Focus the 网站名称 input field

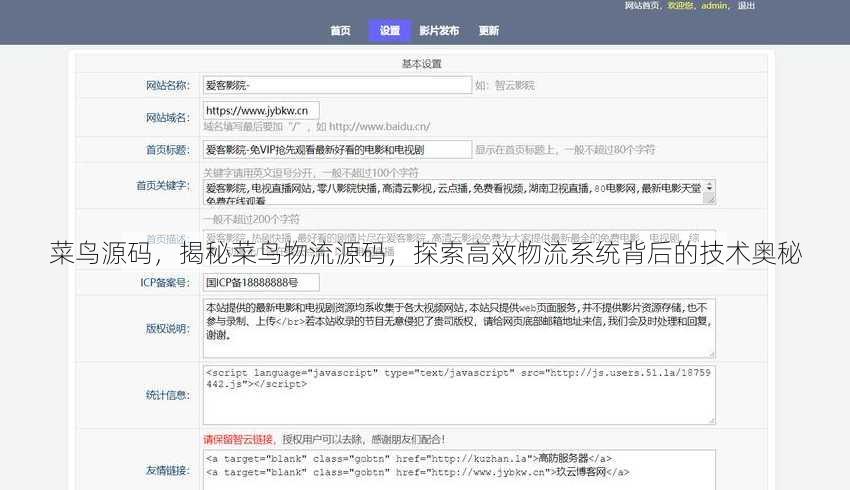tap(337, 85)
